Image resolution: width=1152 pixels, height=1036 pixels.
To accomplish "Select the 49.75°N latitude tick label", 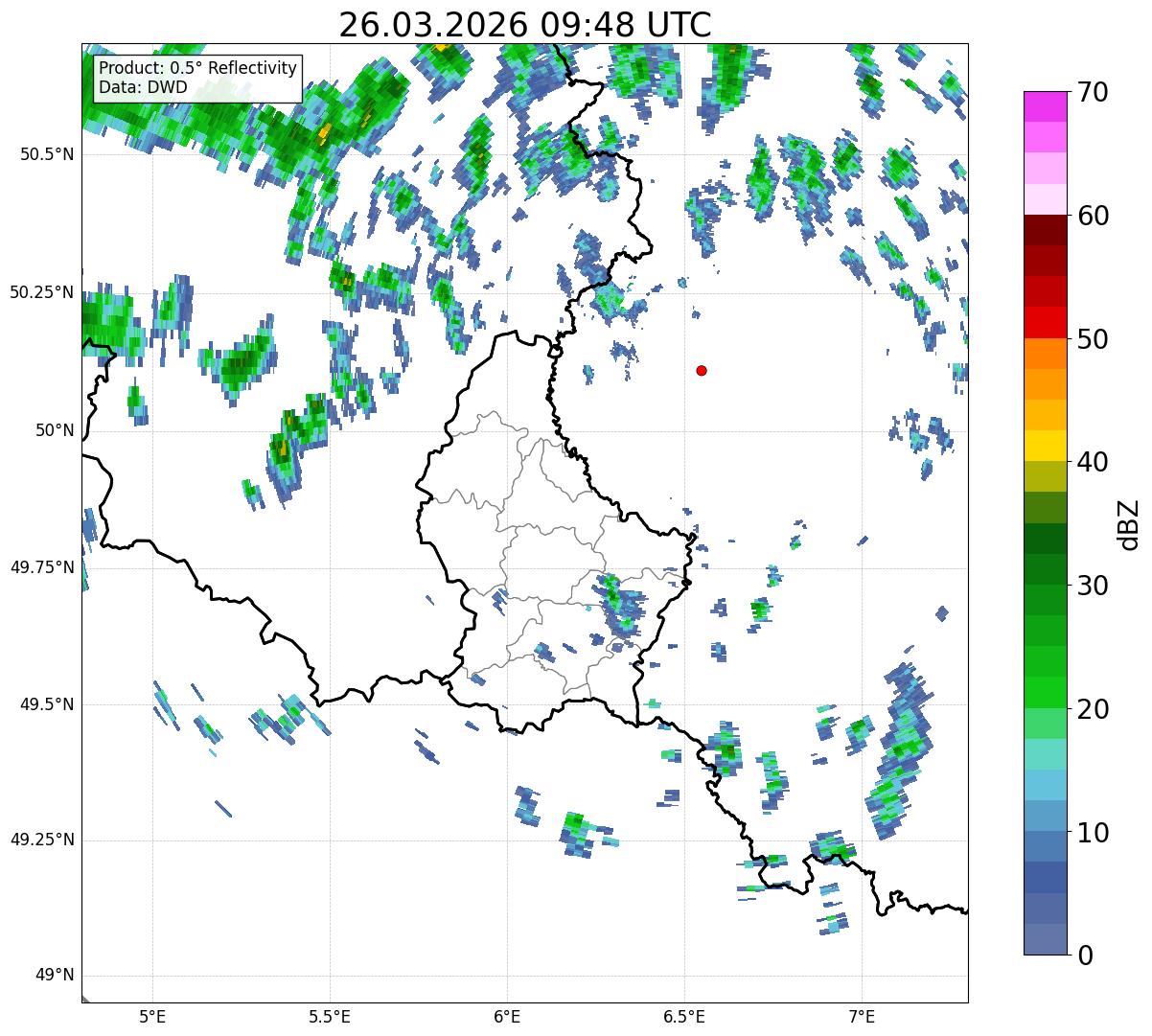I will pos(42,567).
